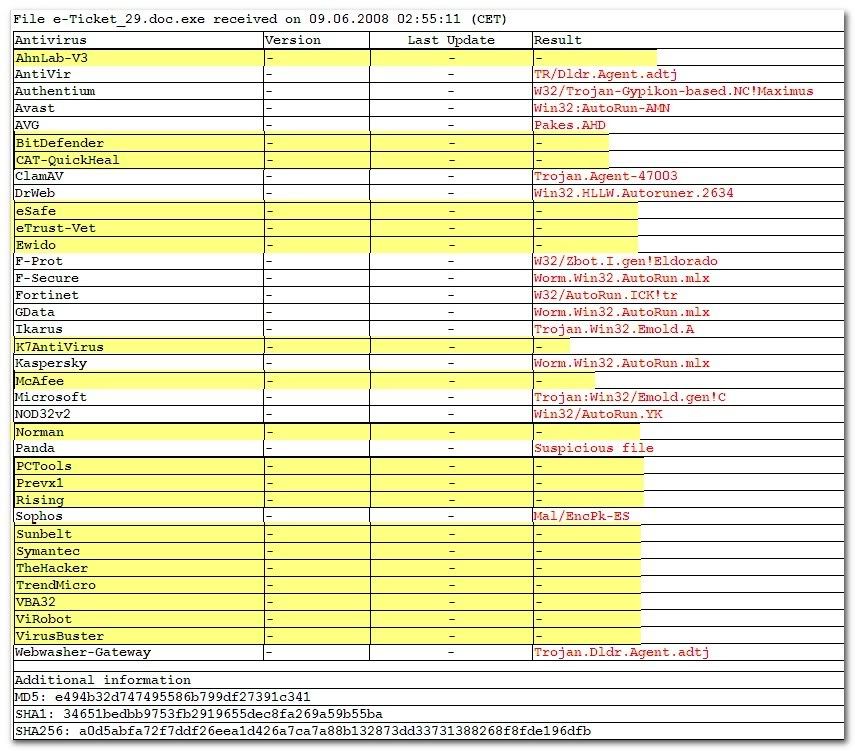Select the Pakes.AHD result text

[x=569, y=125]
